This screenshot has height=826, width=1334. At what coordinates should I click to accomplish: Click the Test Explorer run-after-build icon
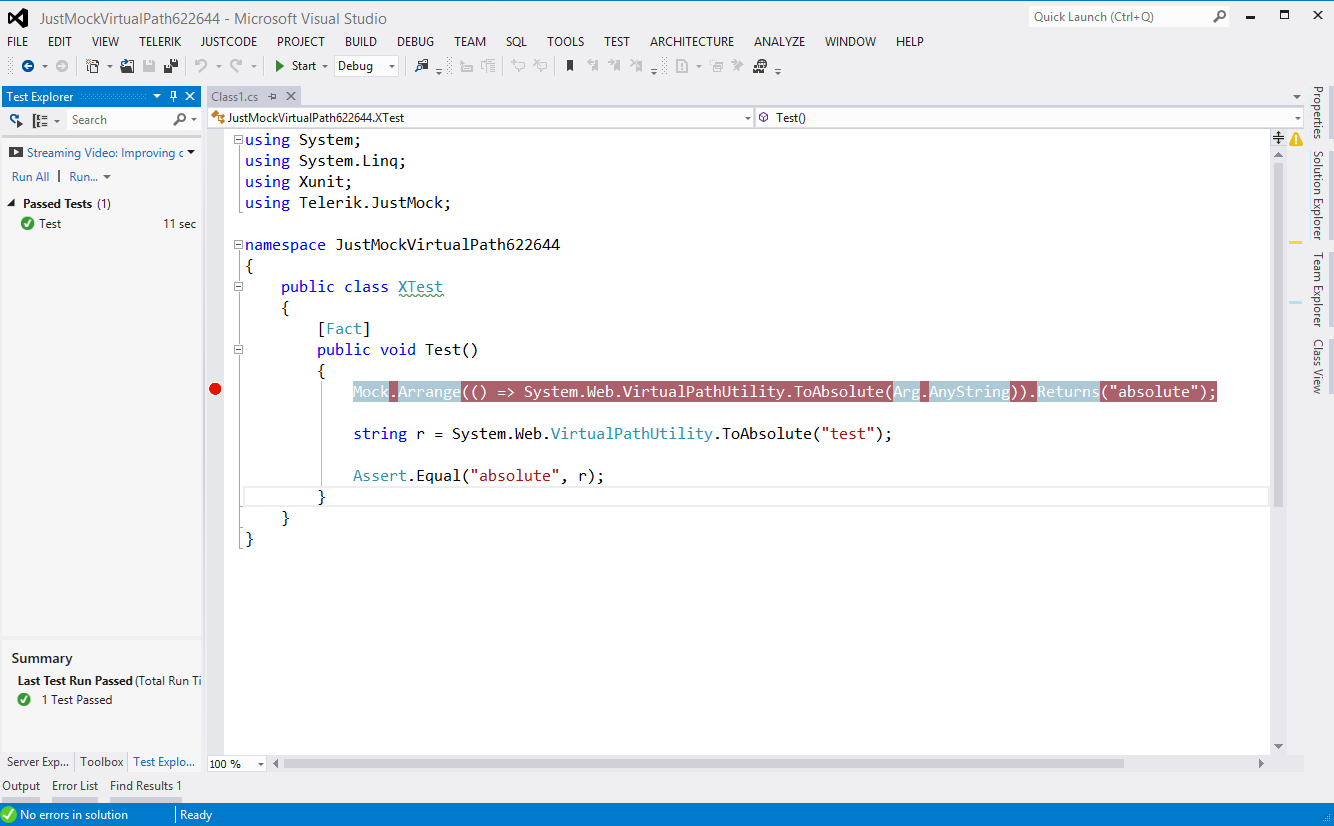16,120
